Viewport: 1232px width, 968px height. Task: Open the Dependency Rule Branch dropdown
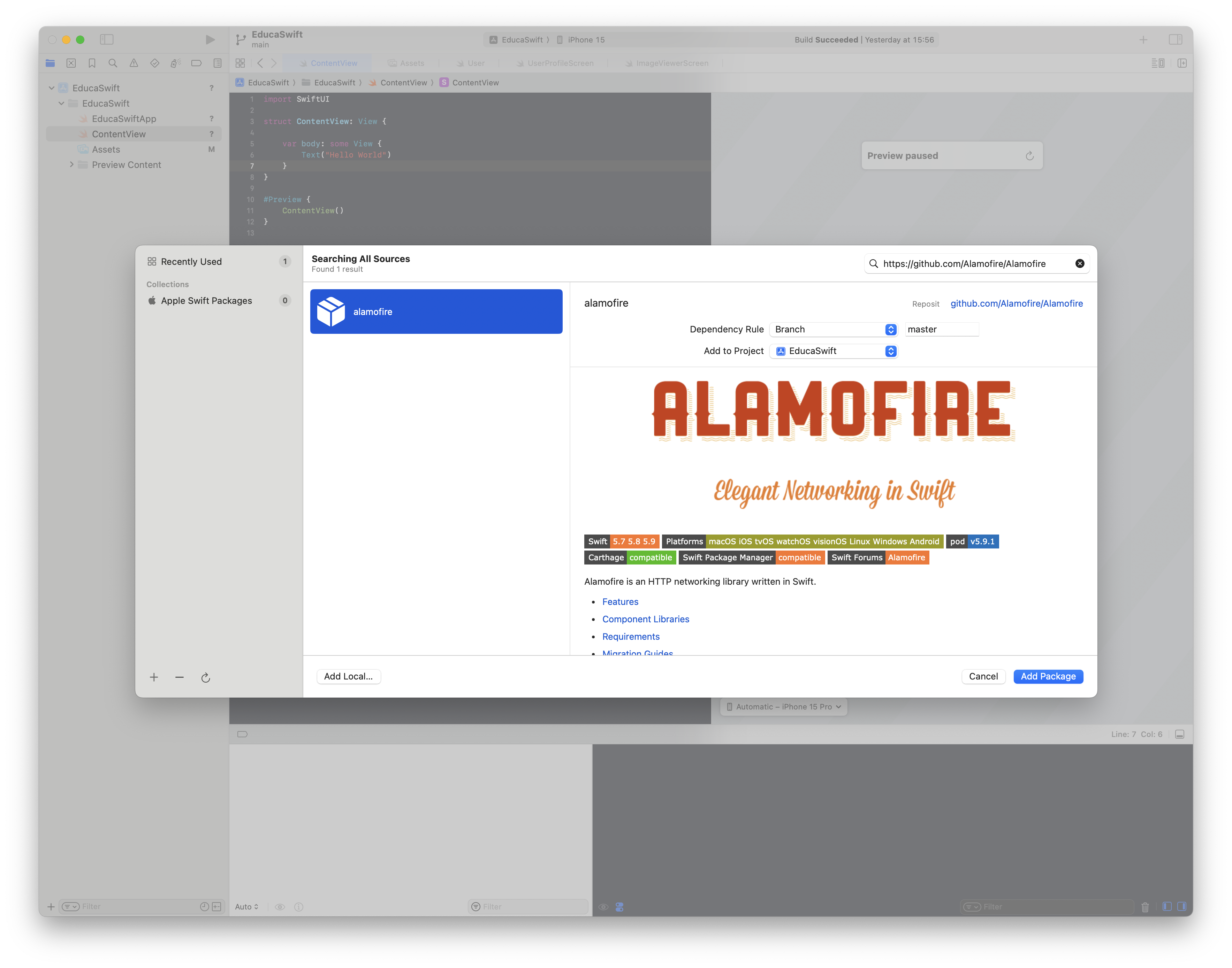834,329
